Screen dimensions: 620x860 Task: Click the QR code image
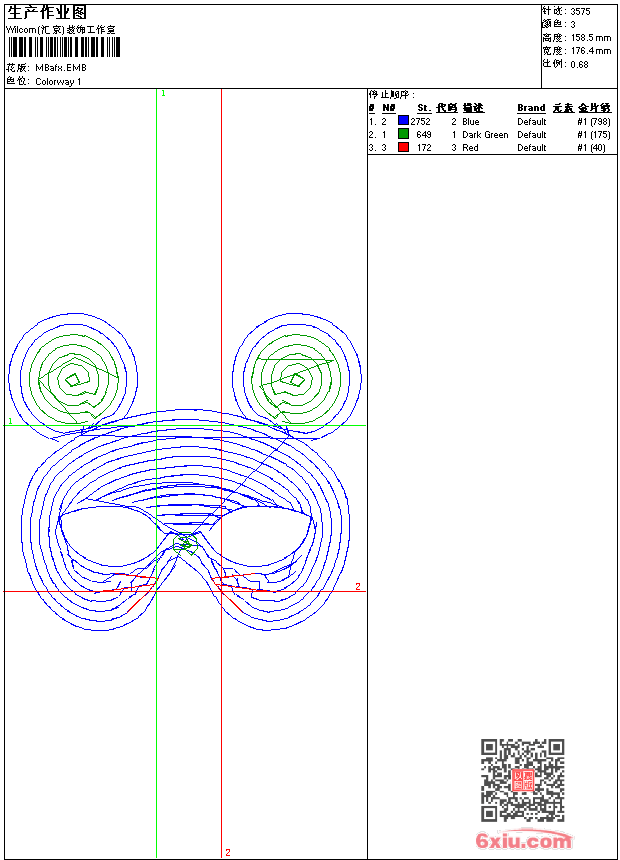[522, 780]
